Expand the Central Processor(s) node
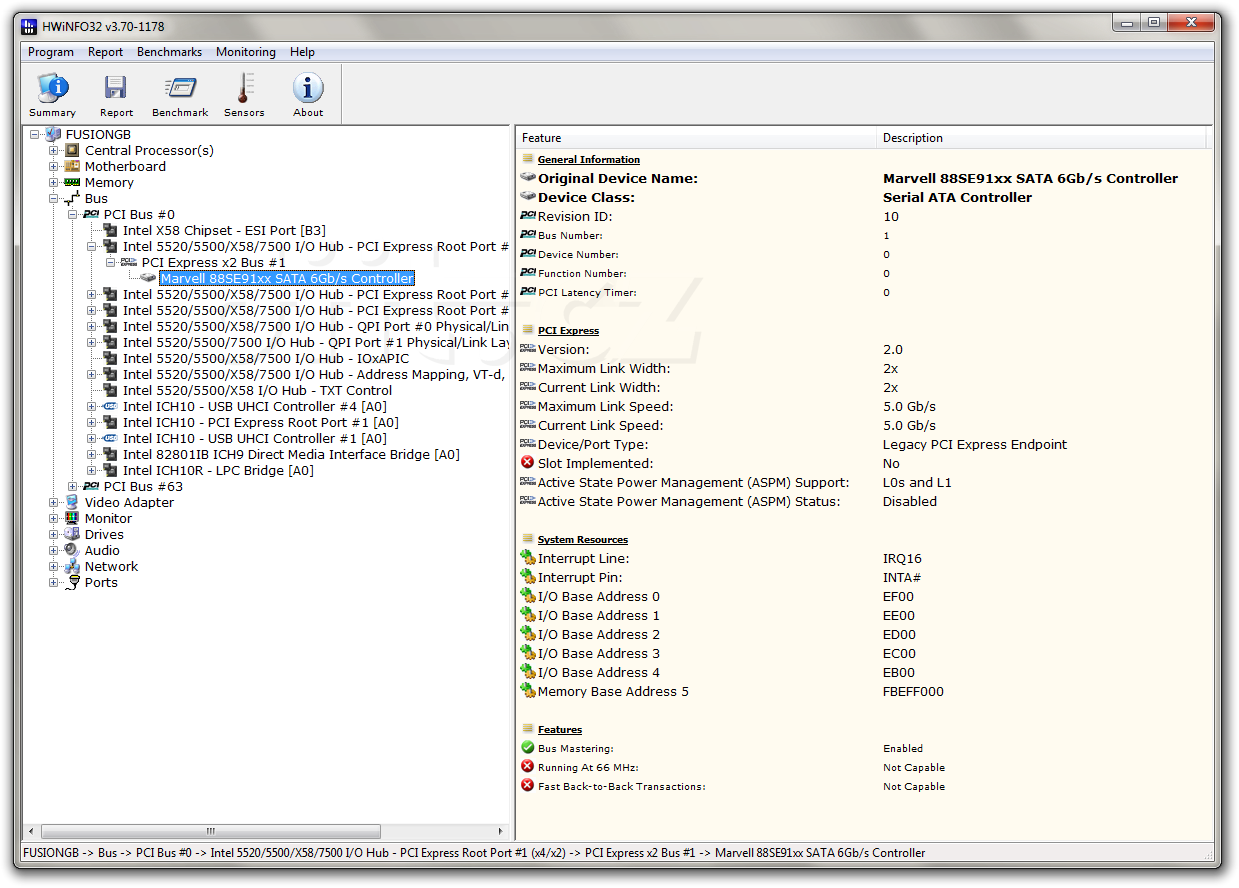 [x=54, y=151]
